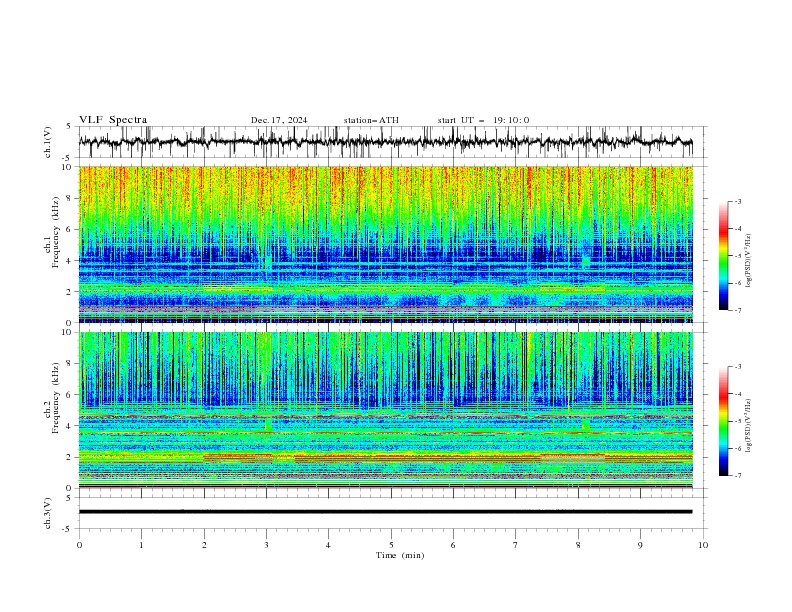Click the "-3" label on upper colorbar
Viewport: 792px width, 612px height.
pos(738,201)
